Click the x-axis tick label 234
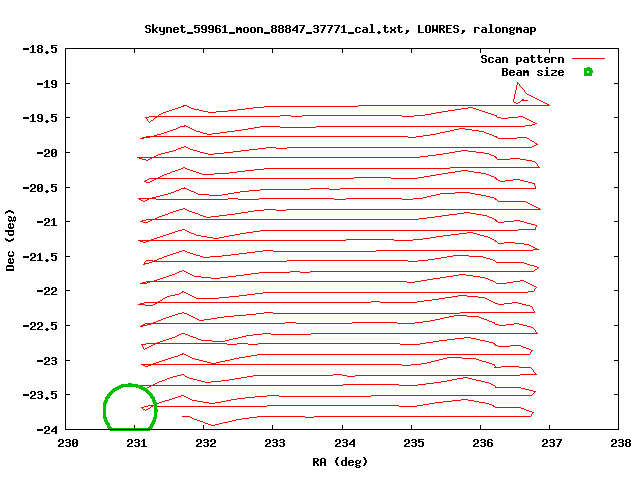This screenshot has height=480, width=640. pos(344,443)
